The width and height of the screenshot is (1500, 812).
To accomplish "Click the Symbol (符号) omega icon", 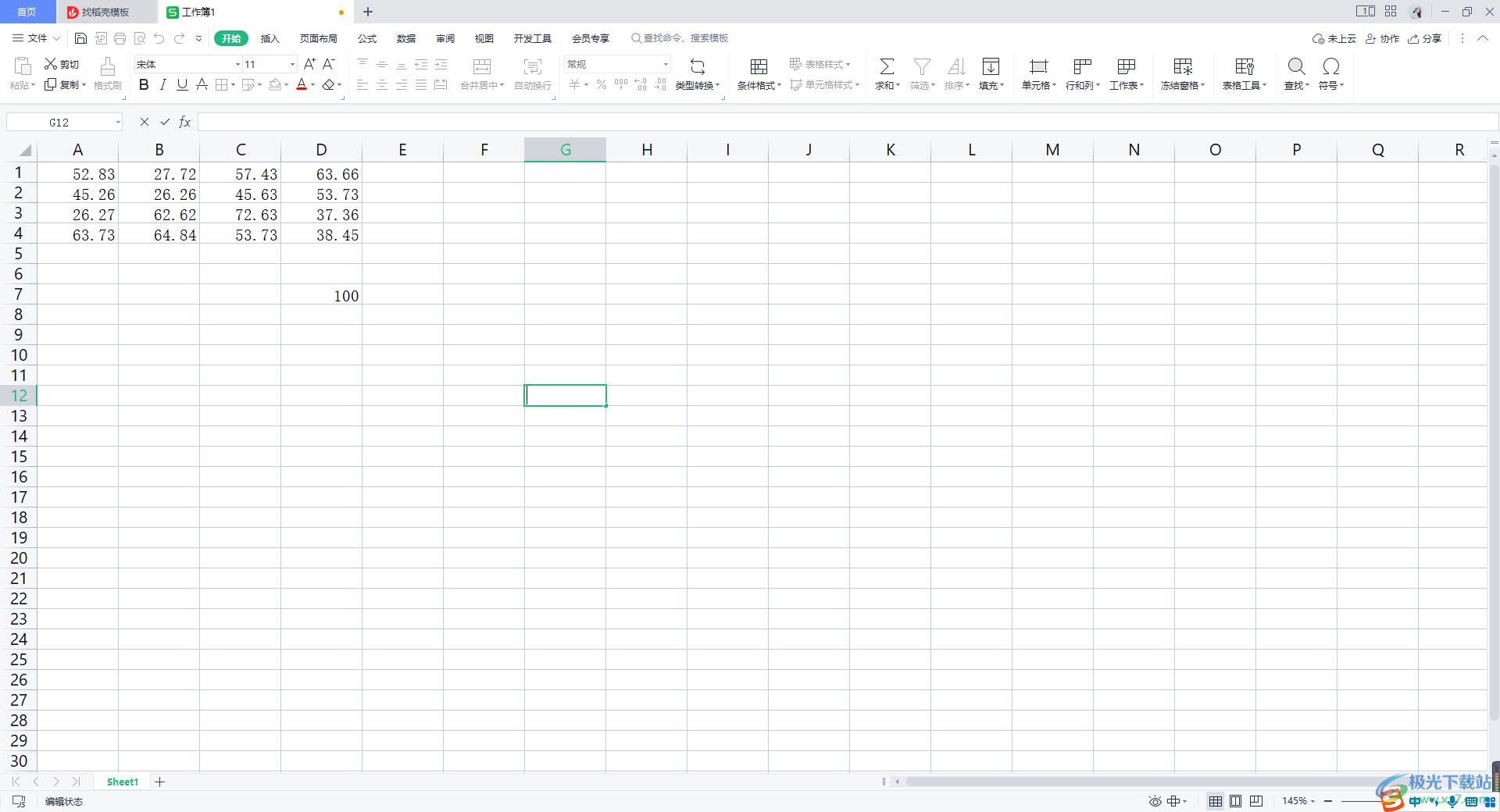I will [x=1331, y=66].
